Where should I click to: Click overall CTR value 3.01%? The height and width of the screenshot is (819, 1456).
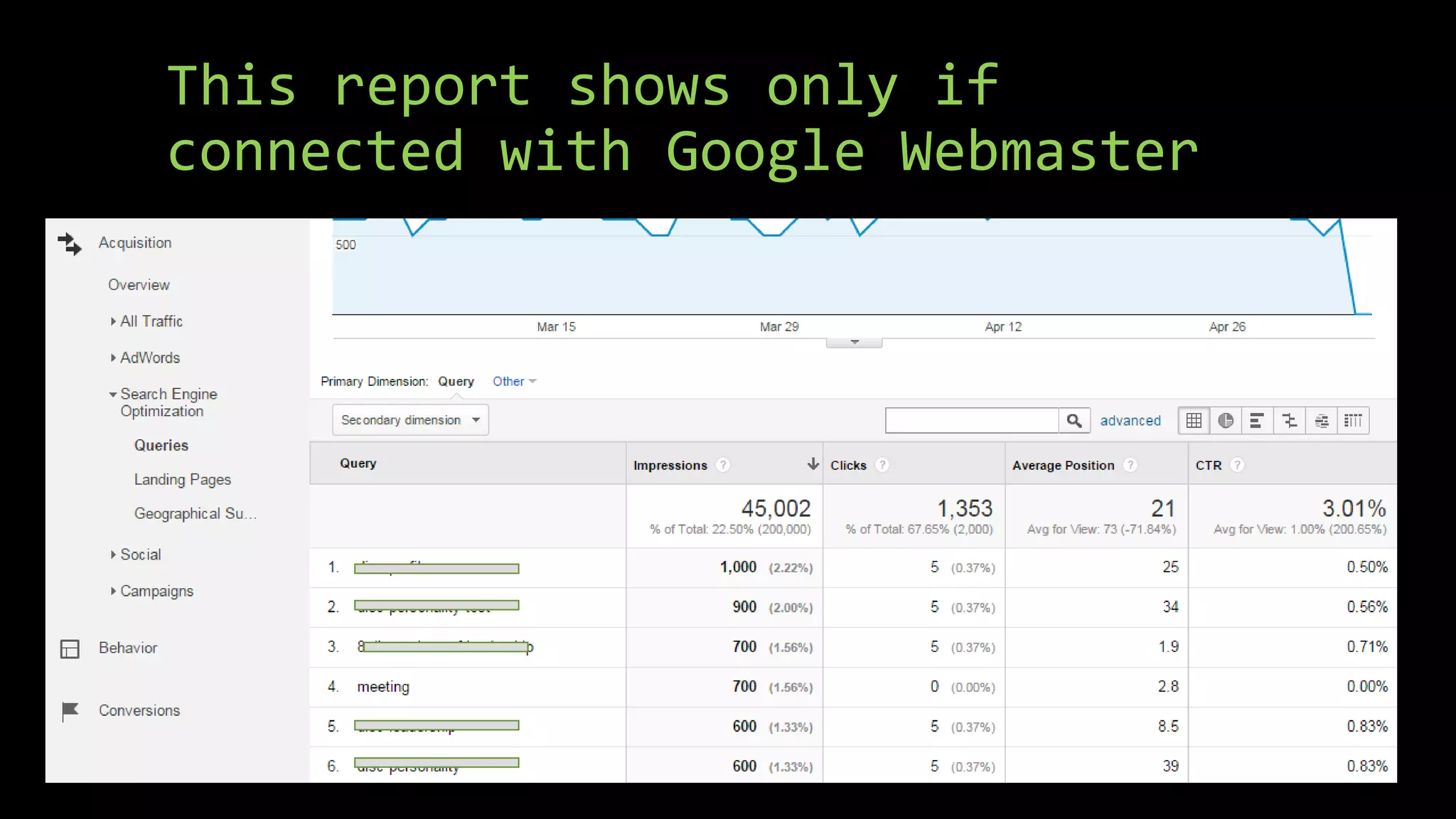(x=1354, y=508)
